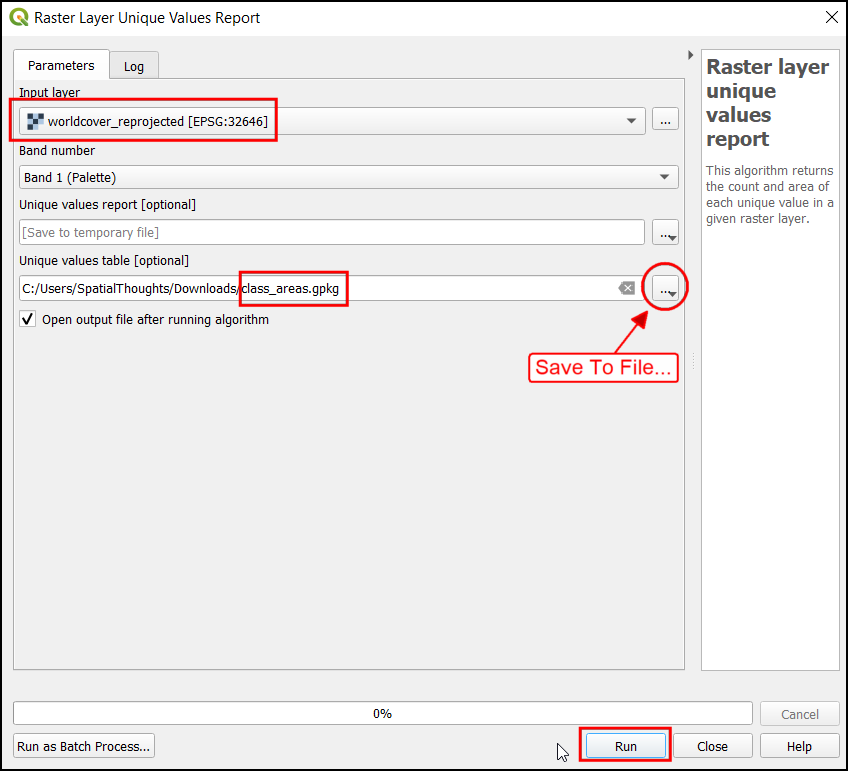Screen dimensions: 848x771
Task: Toggle Open output file after running algorithm
Action: click(x=29, y=320)
